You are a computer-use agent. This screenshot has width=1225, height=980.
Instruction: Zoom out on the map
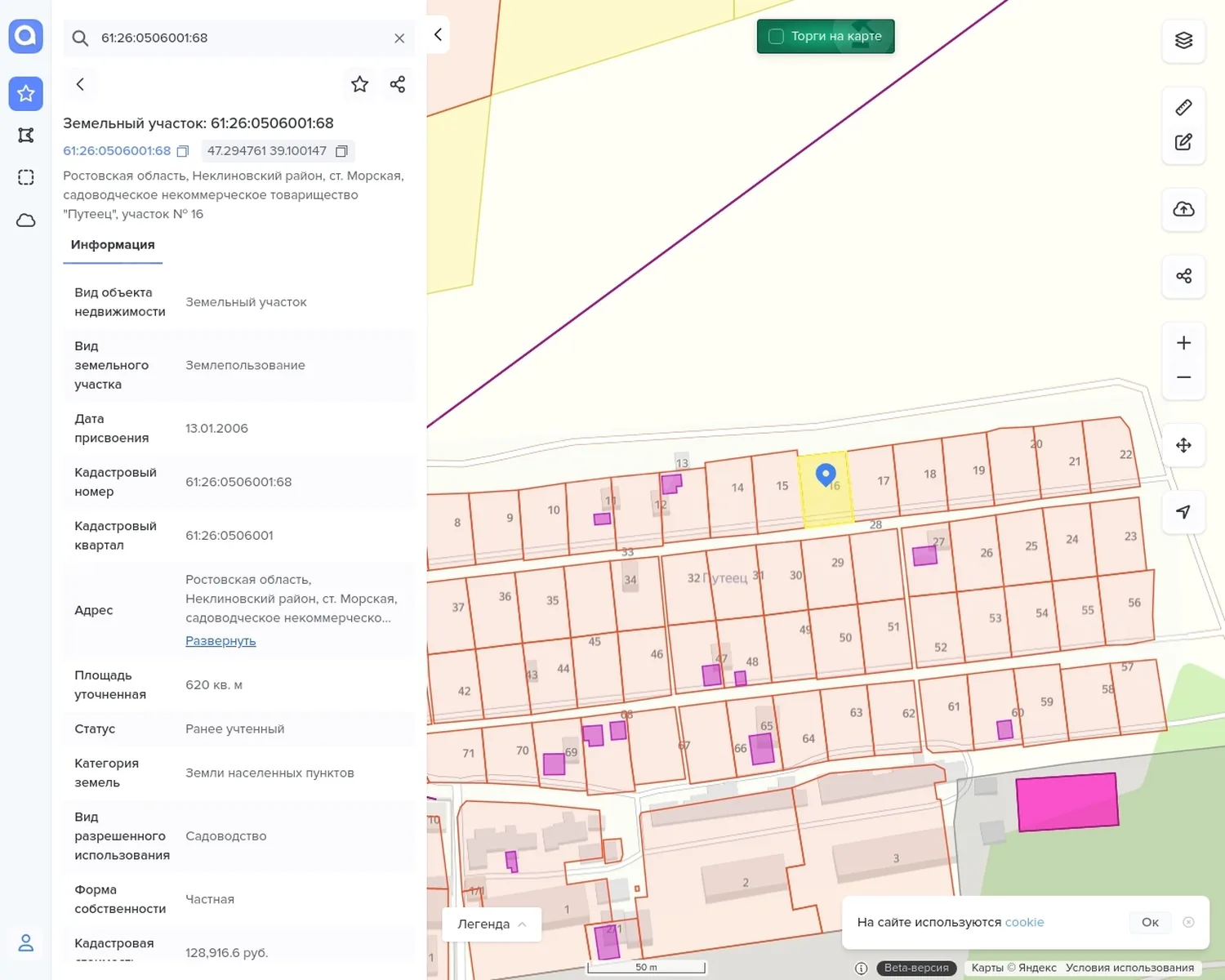[1183, 377]
